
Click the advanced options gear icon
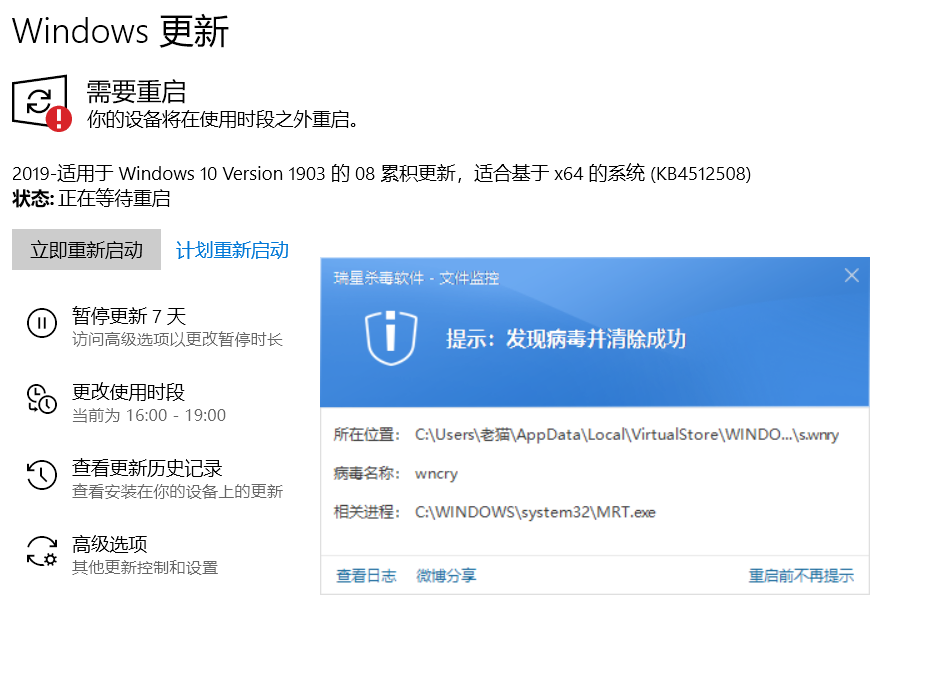[42, 551]
